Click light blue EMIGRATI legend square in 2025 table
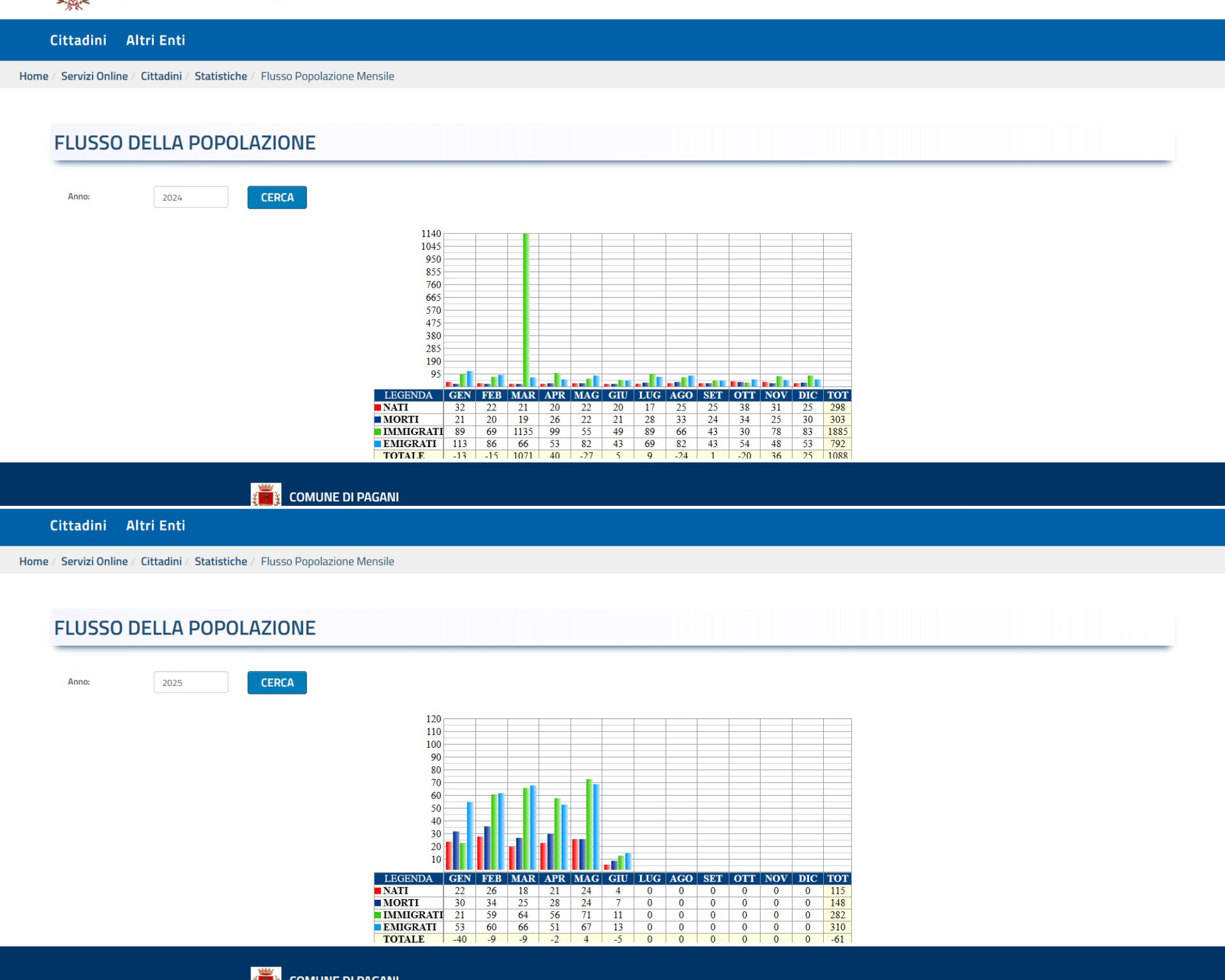The height and width of the screenshot is (980, 1225). 378,927
